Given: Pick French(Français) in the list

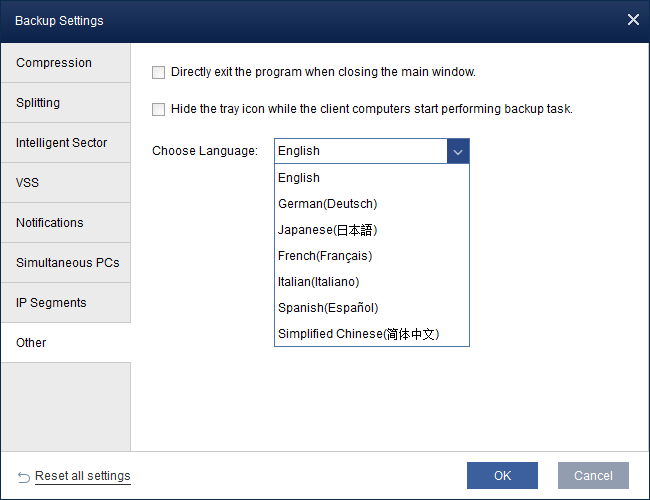Looking at the screenshot, I should pyautogui.click(x=324, y=256).
